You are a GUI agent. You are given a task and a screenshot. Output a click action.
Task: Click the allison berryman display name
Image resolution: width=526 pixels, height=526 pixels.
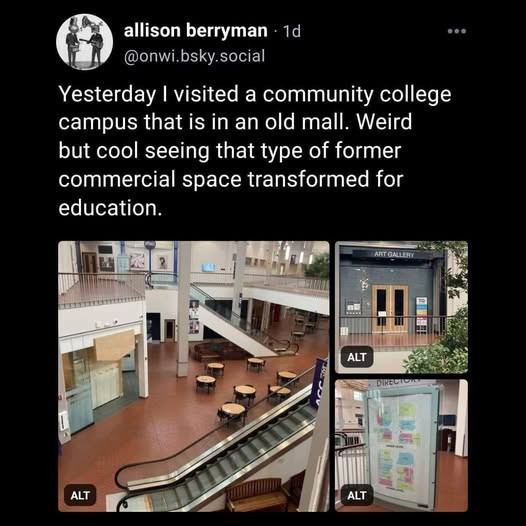pos(196,31)
